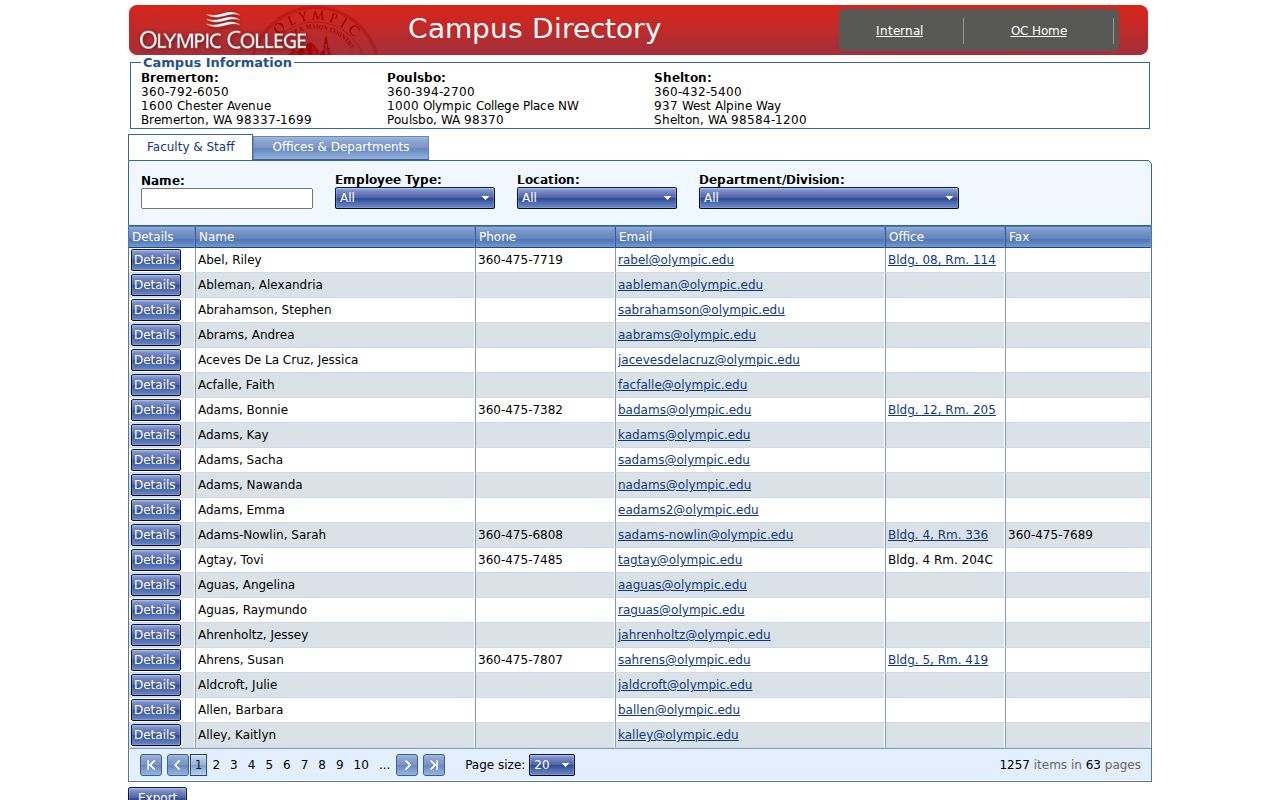Open Details for Abrams, Andrea

pyautogui.click(x=155, y=335)
